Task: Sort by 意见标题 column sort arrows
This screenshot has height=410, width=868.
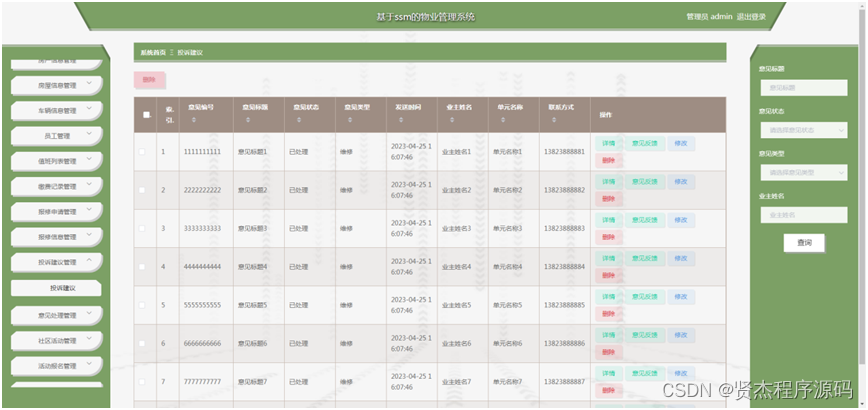Action: coord(247,120)
